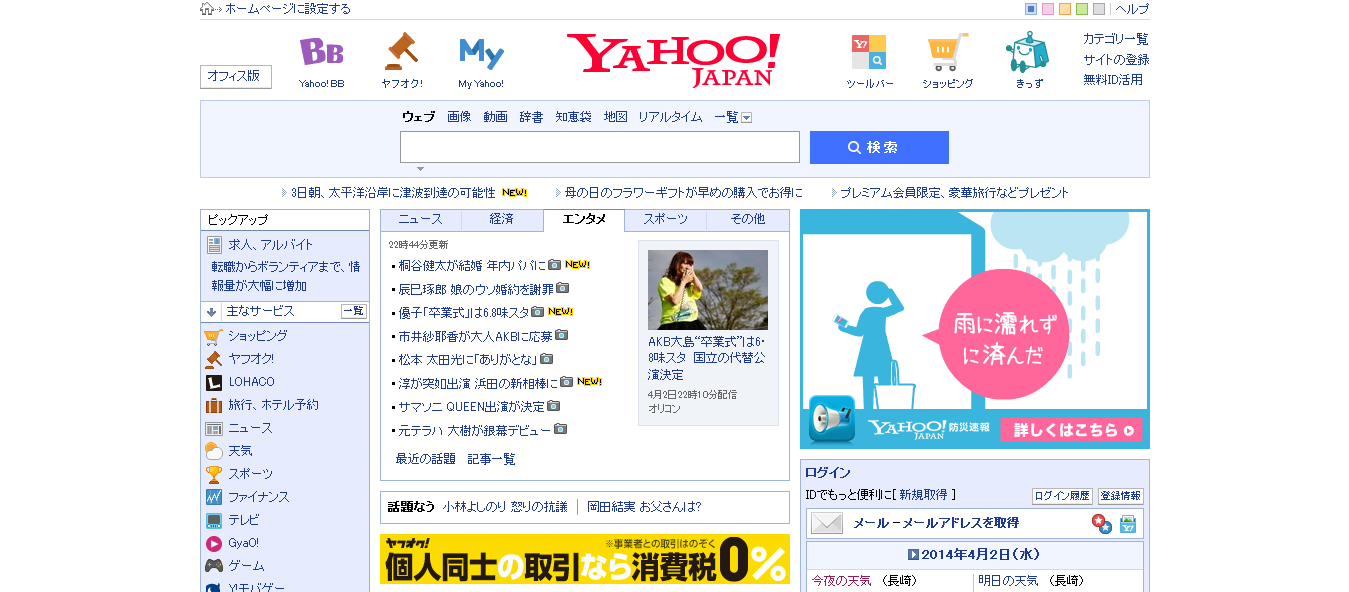Open the ヤフオク! gavel icon in header
This screenshot has height=592, width=1349.
coord(402,52)
